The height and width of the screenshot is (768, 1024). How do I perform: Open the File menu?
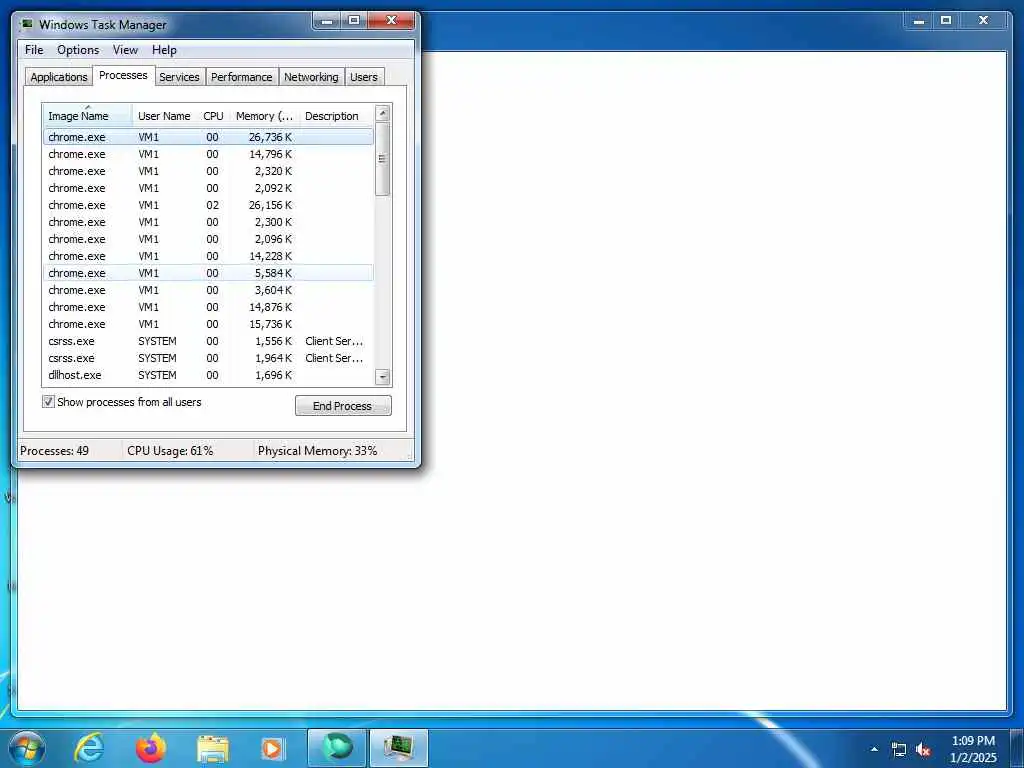coord(34,50)
